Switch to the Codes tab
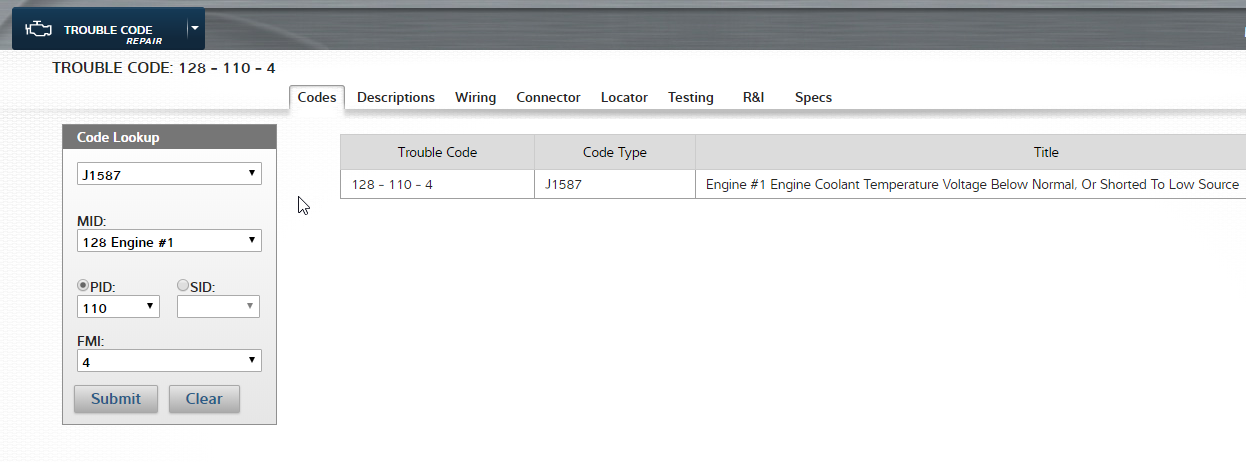The image size is (1246, 462). tap(317, 97)
